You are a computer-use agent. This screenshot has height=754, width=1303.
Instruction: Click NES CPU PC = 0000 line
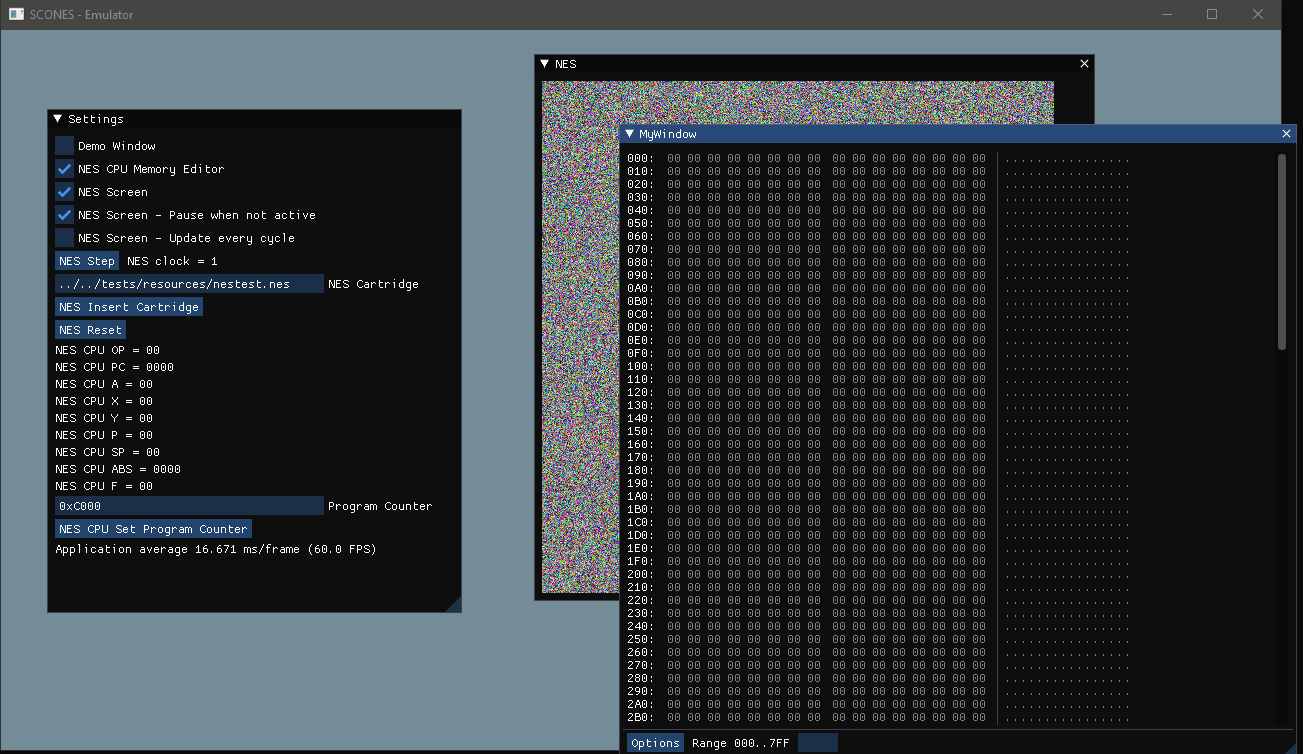(x=114, y=367)
